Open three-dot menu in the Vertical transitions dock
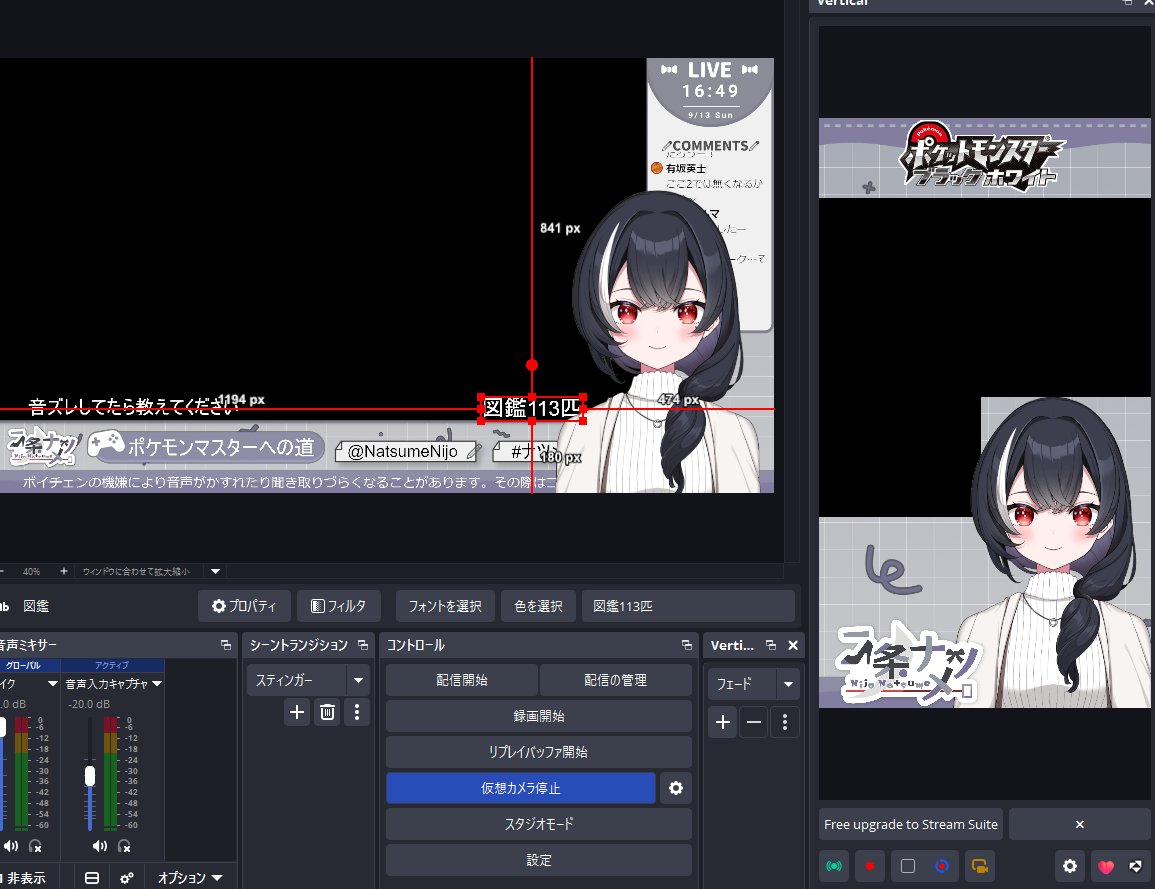The image size is (1155, 889). [785, 723]
